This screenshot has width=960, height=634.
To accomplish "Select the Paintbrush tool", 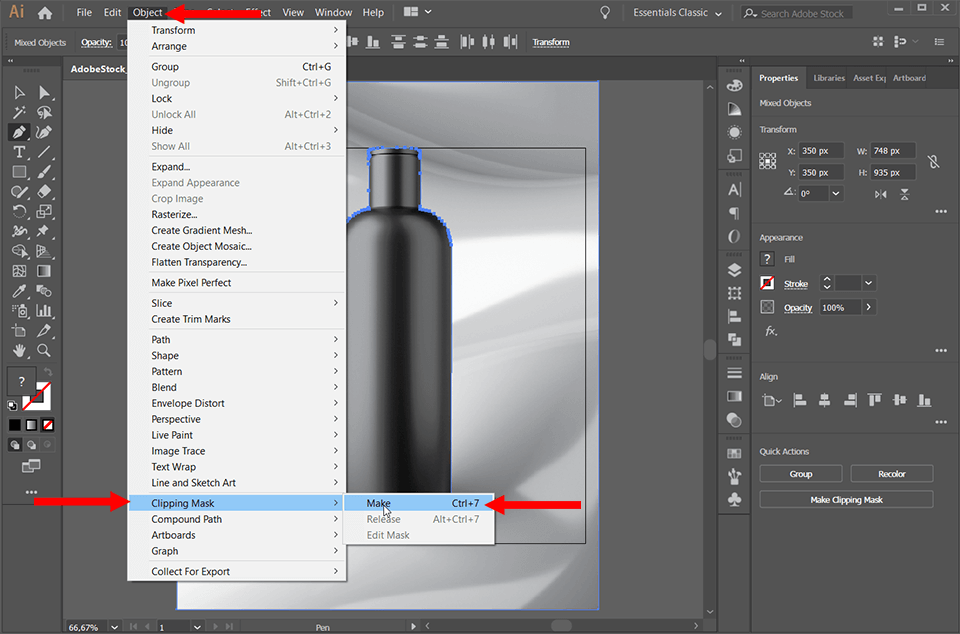I will click(x=44, y=172).
